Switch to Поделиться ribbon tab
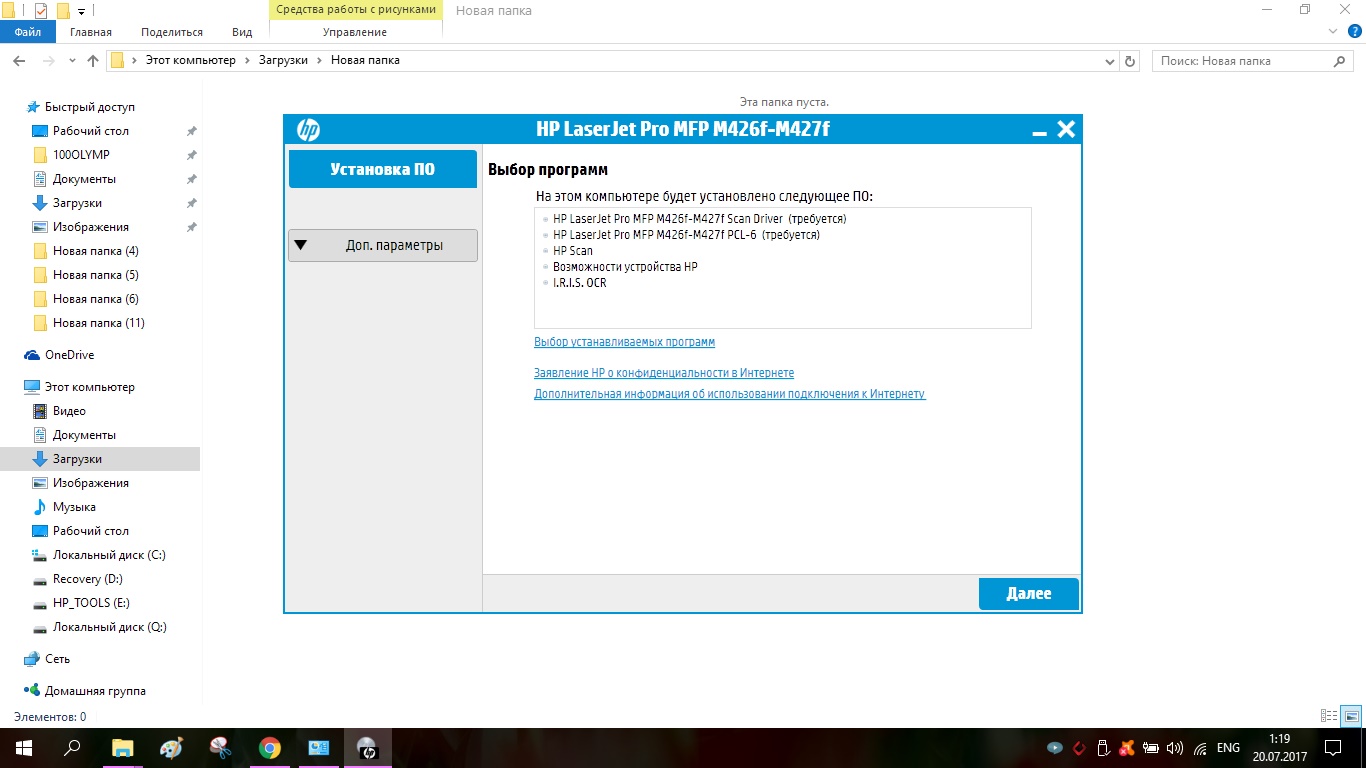Image resolution: width=1366 pixels, height=768 pixels. 172,32
